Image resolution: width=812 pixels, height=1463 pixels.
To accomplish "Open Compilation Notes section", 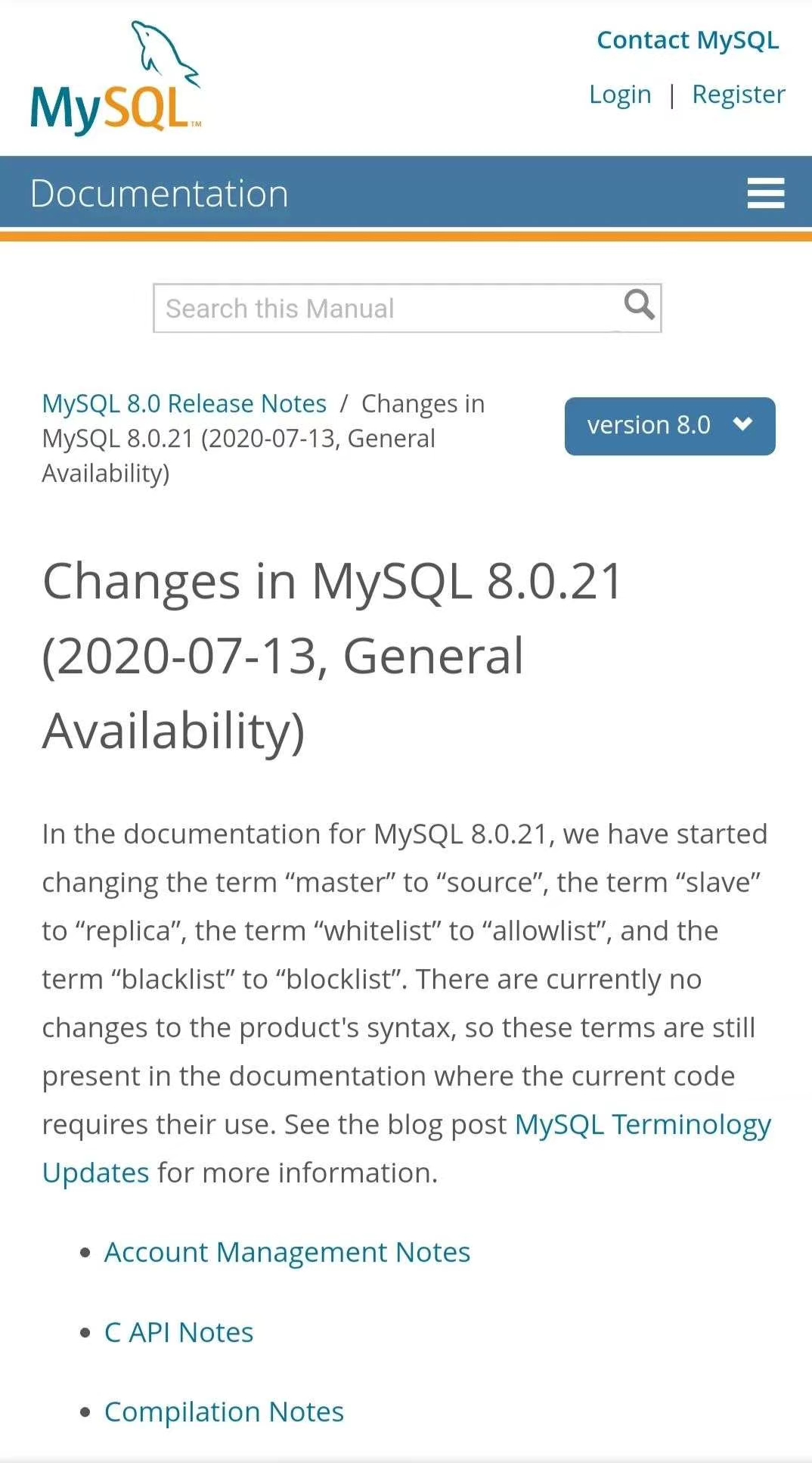I will (224, 1411).
